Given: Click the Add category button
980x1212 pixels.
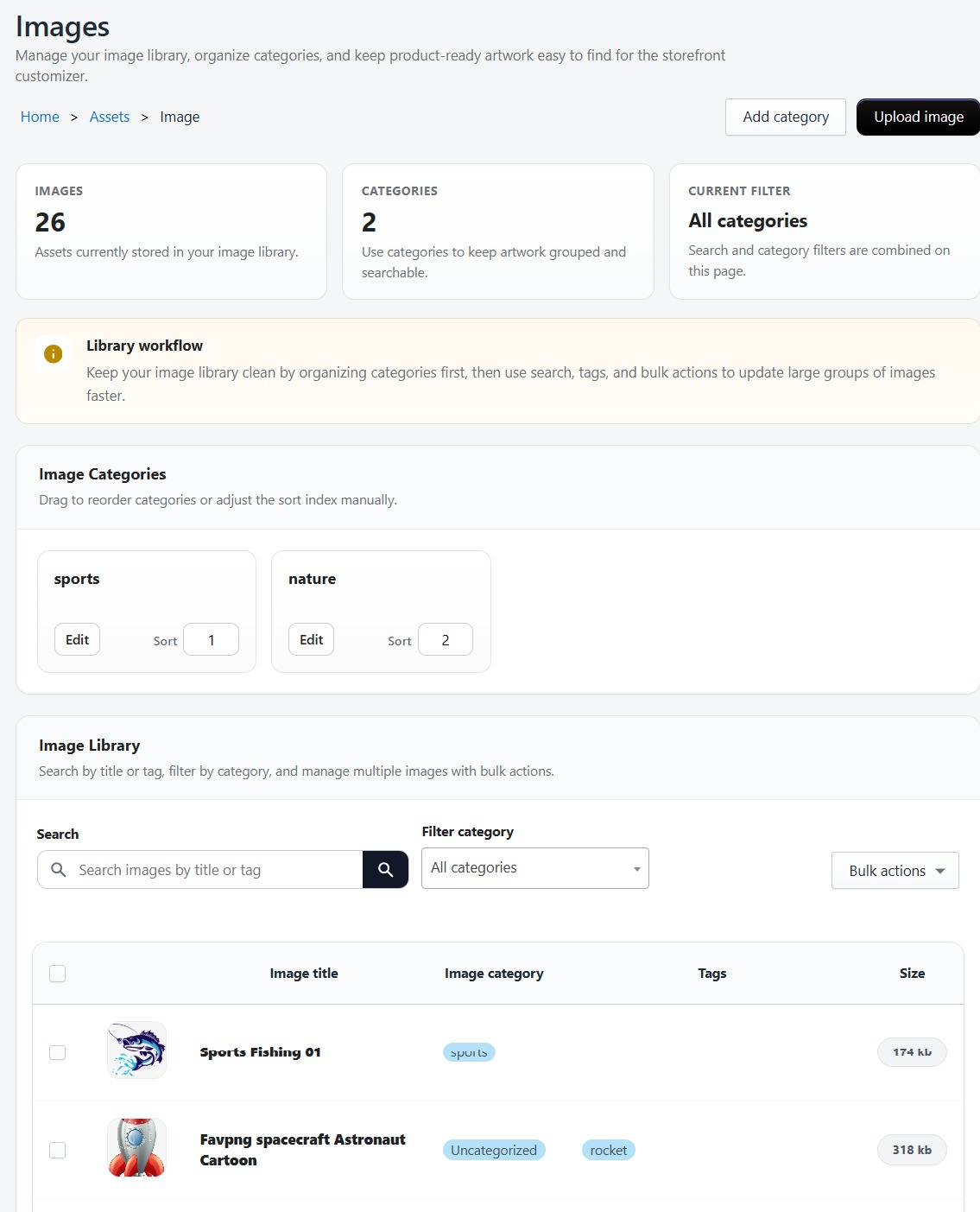Looking at the screenshot, I should click(x=785, y=117).
